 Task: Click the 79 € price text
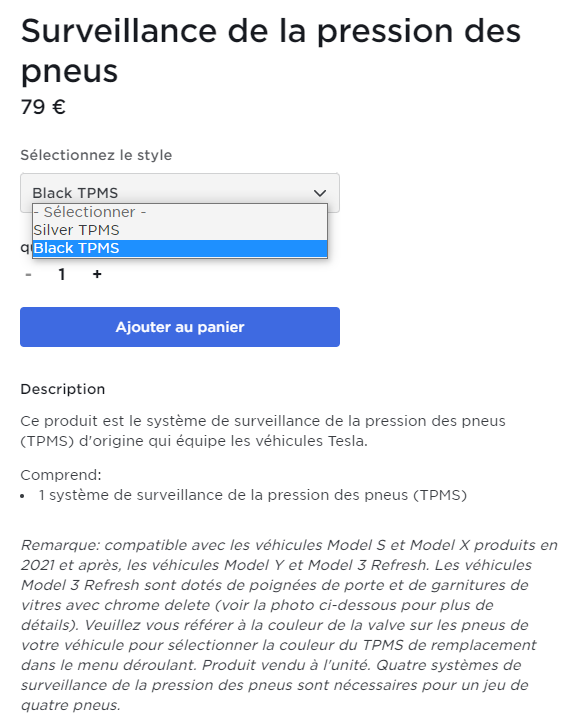pyautogui.click(x=43, y=107)
